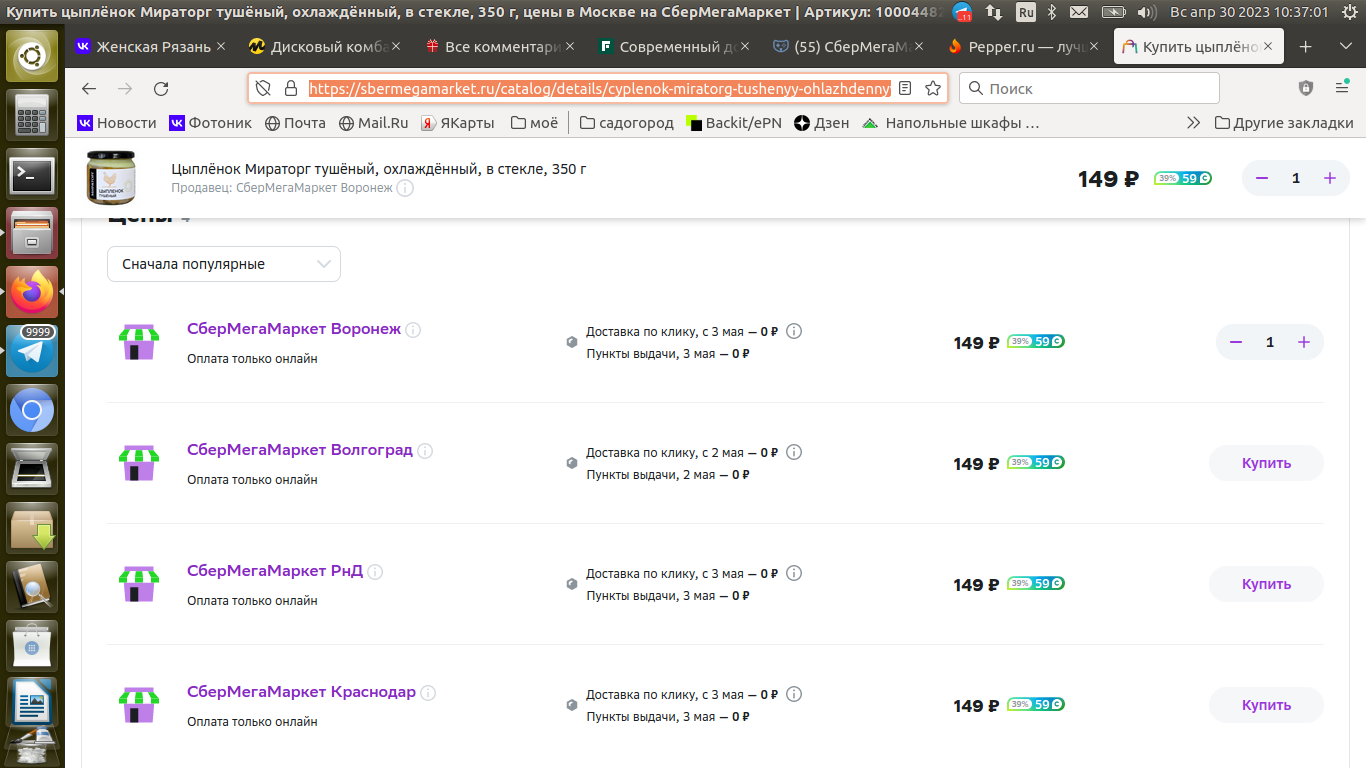Toggle reader view in the address bar
Viewport: 1366px width, 768px height.
point(905,88)
